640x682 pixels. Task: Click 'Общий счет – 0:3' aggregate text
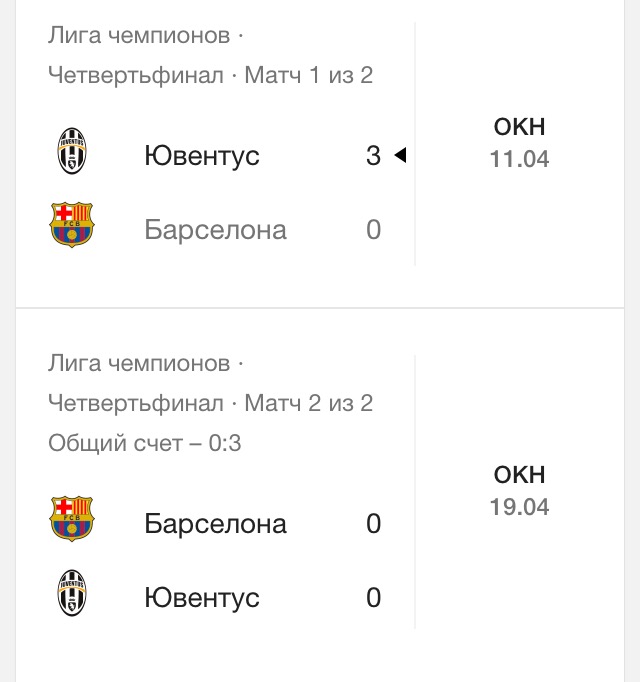pos(145,443)
